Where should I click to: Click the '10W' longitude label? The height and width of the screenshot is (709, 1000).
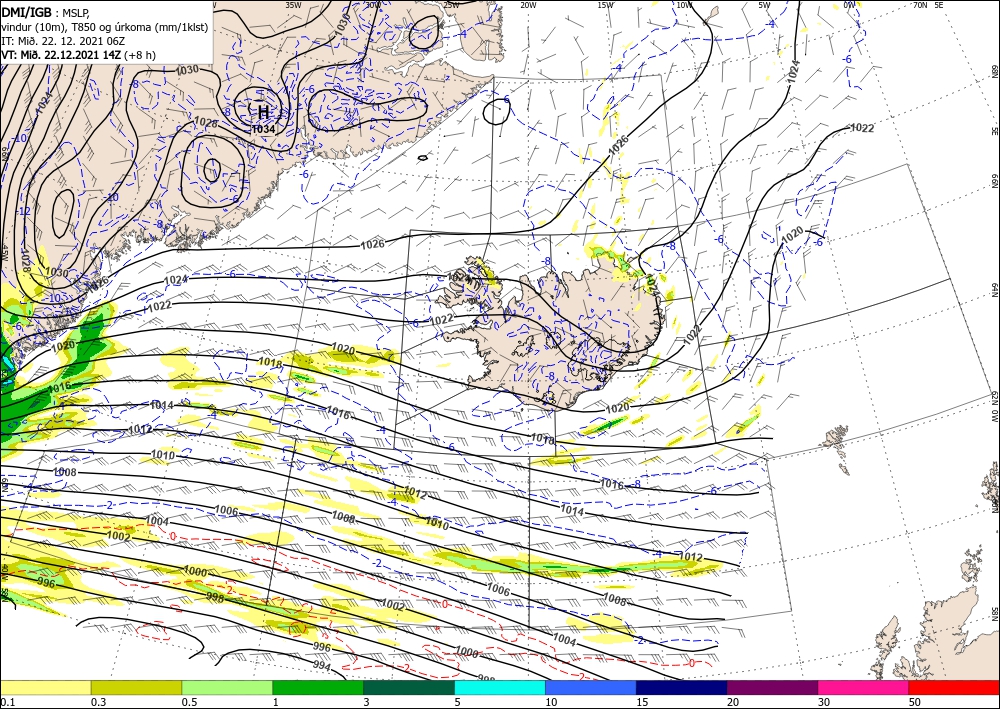point(684,4)
